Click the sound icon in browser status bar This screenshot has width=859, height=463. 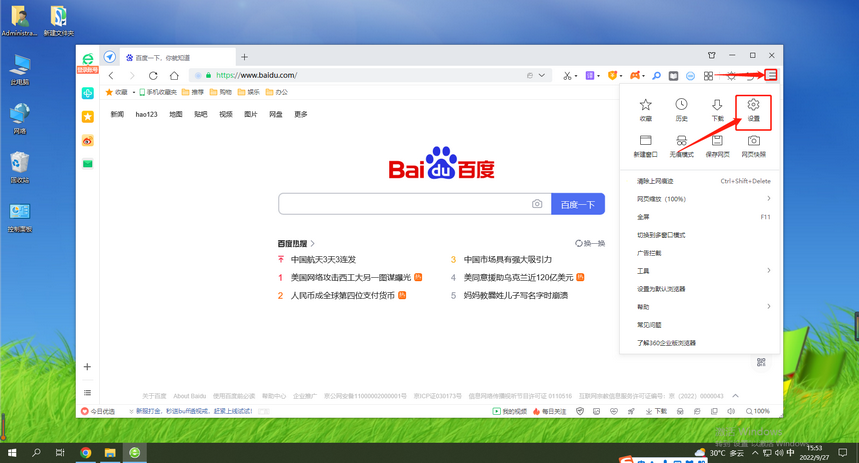(731, 411)
